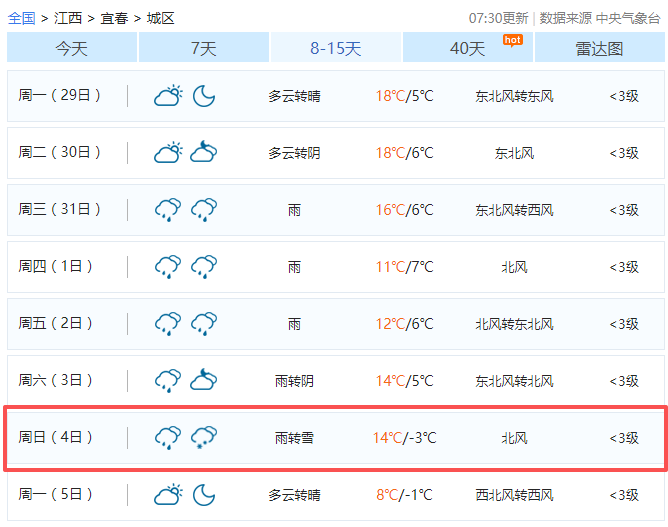
Task: Click the snow icon for 周日(4日)
Action: (204, 438)
